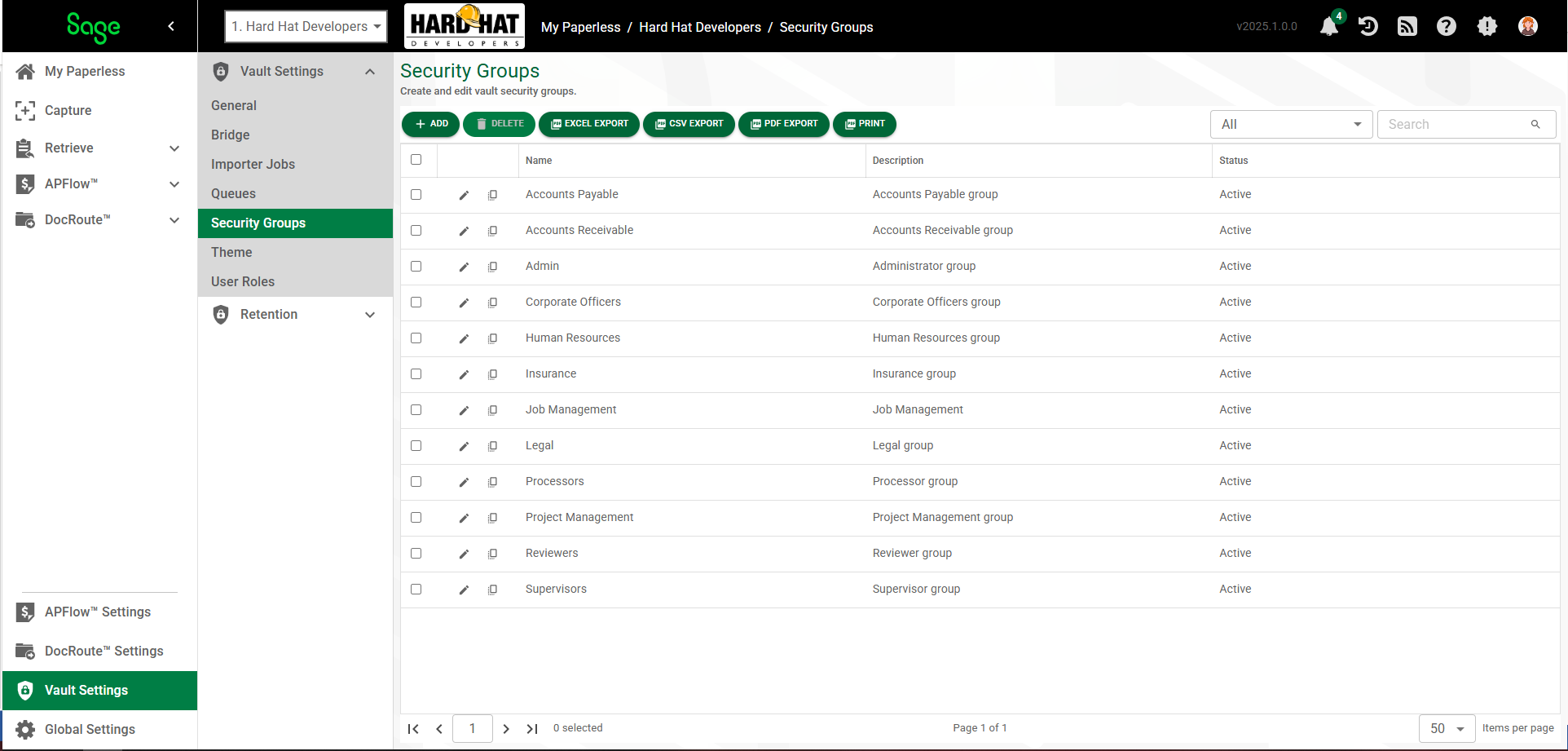Click the Excel Export button
Viewport: 1568px width, 751px height.
[589, 124]
